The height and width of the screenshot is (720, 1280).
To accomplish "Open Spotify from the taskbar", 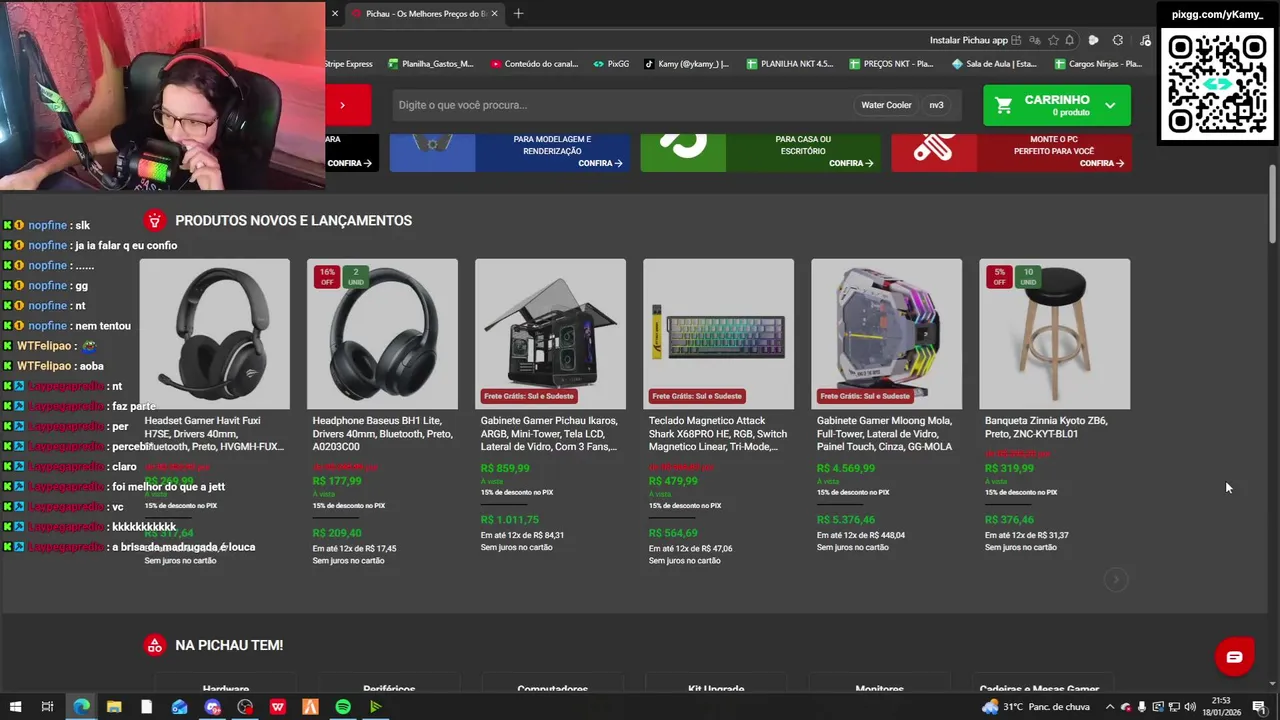I will 343,707.
